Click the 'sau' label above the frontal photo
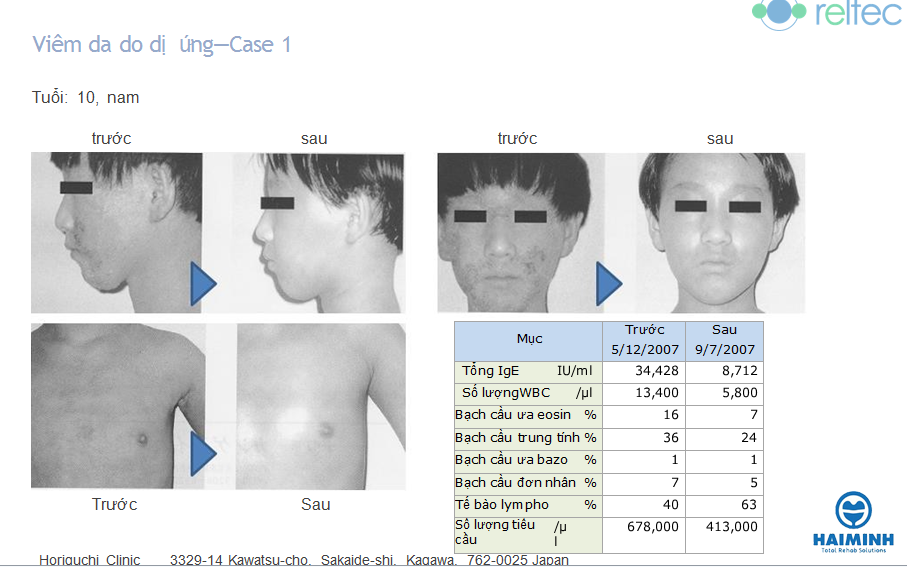The height and width of the screenshot is (567, 907). pos(720,139)
